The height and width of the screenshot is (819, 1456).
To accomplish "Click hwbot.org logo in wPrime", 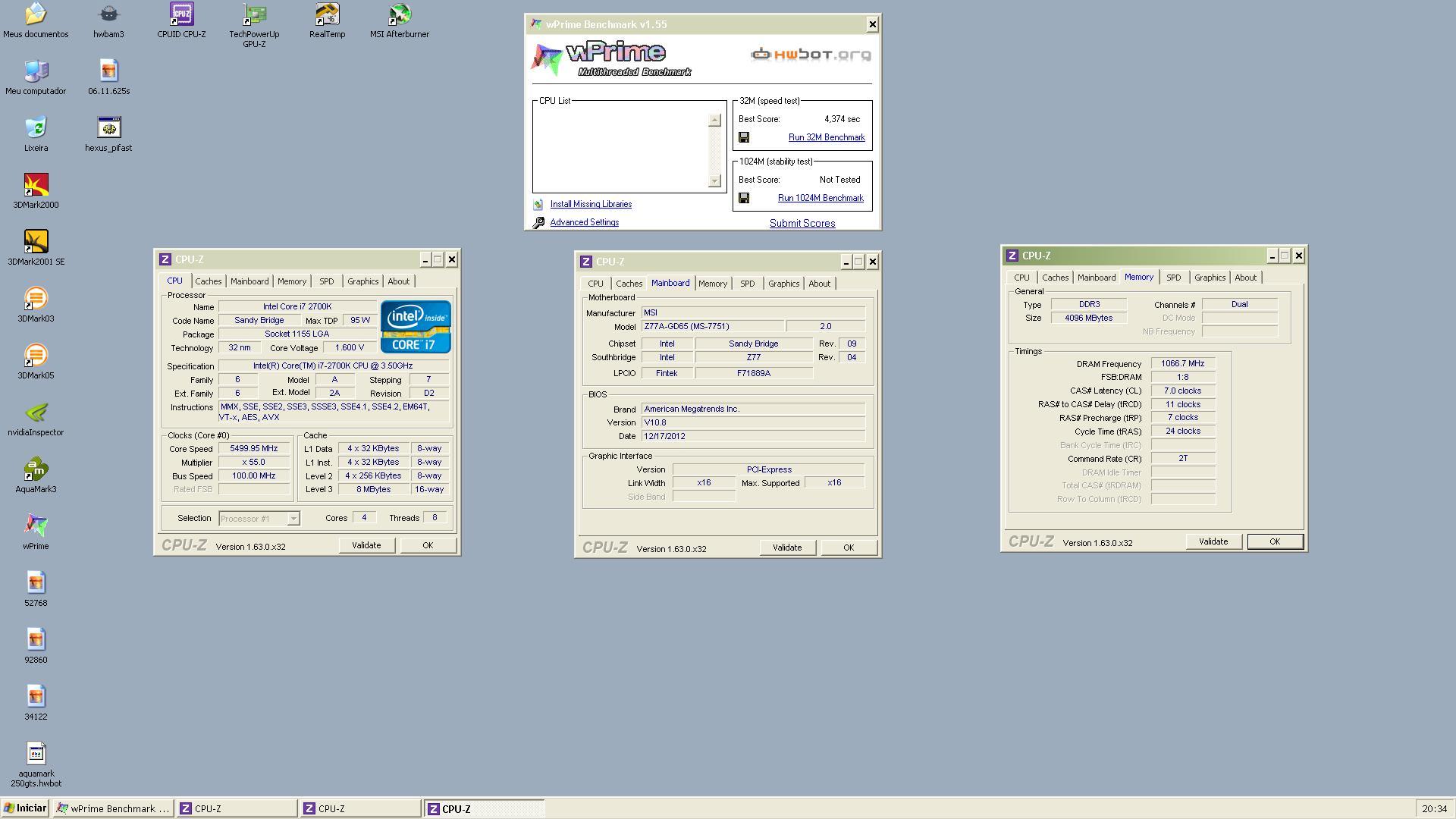I will point(811,54).
